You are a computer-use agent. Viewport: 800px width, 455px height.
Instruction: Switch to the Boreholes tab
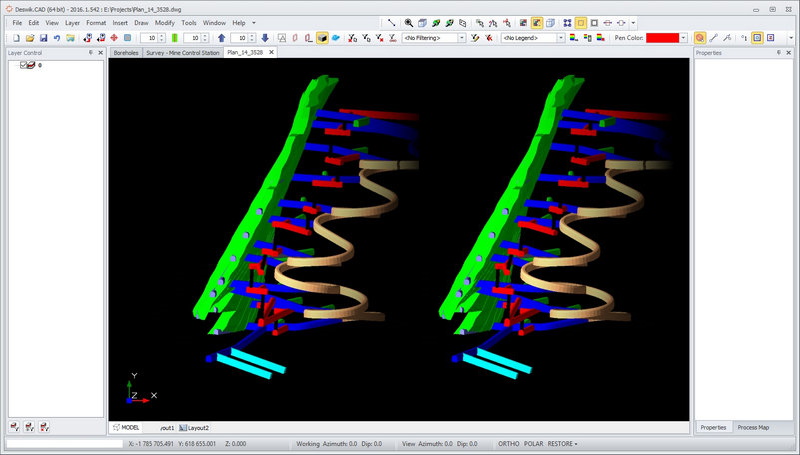click(126, 52)
